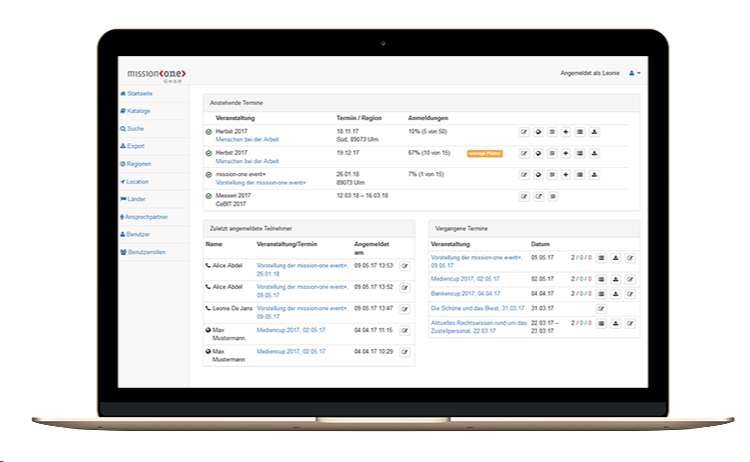Download Bankencup 2017 past event data

tap(616, 294)
